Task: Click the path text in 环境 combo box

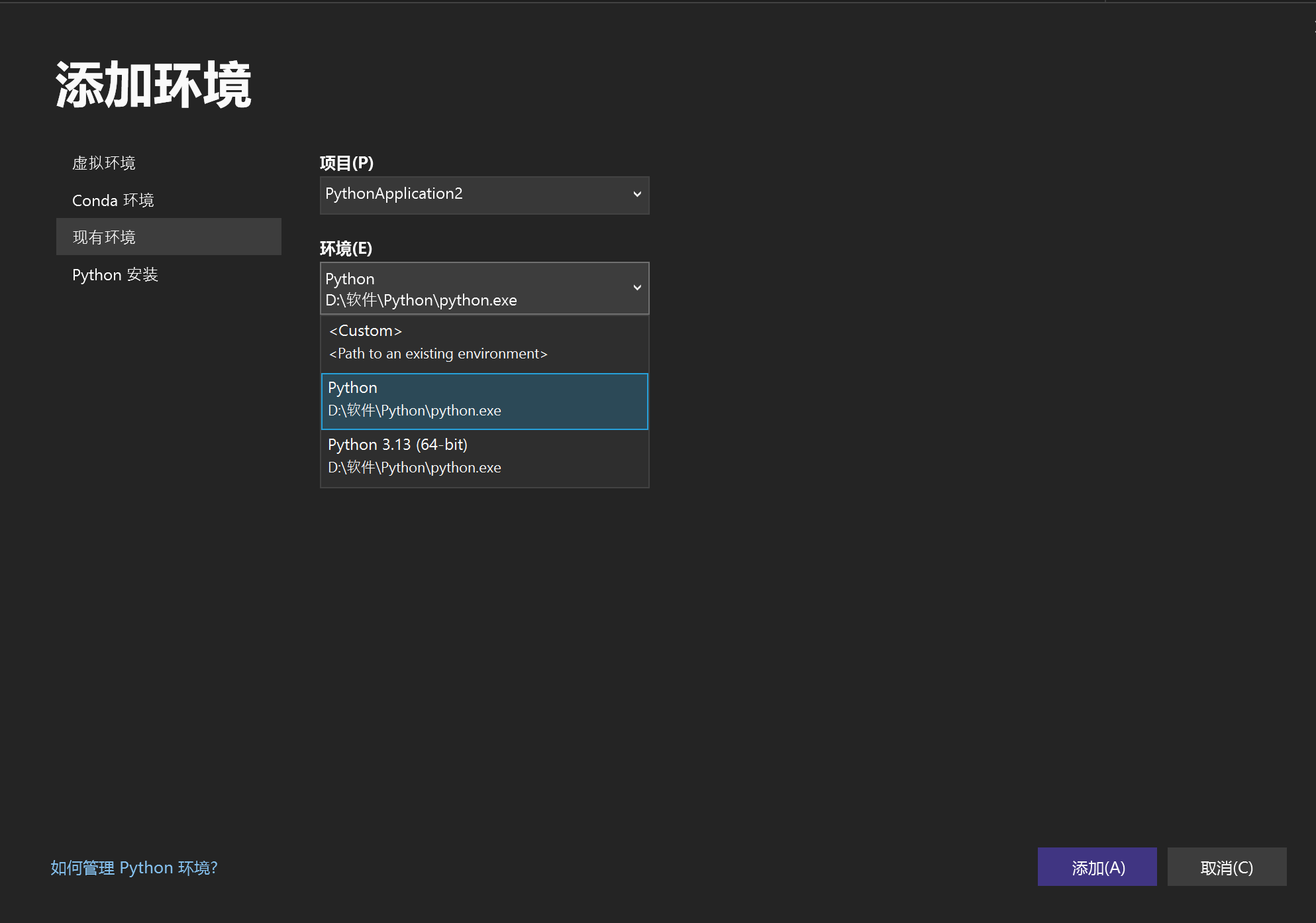Action: pyautogui.click(x=421, y=300)
